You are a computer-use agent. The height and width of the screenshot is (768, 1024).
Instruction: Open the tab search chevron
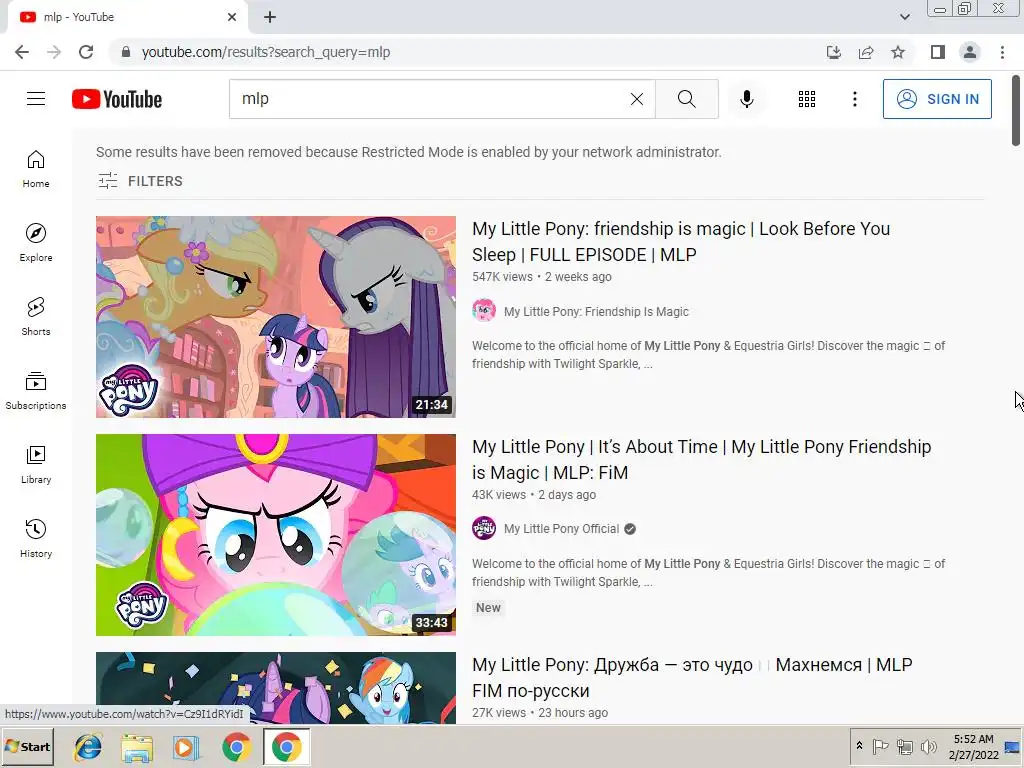pos(904,17)
